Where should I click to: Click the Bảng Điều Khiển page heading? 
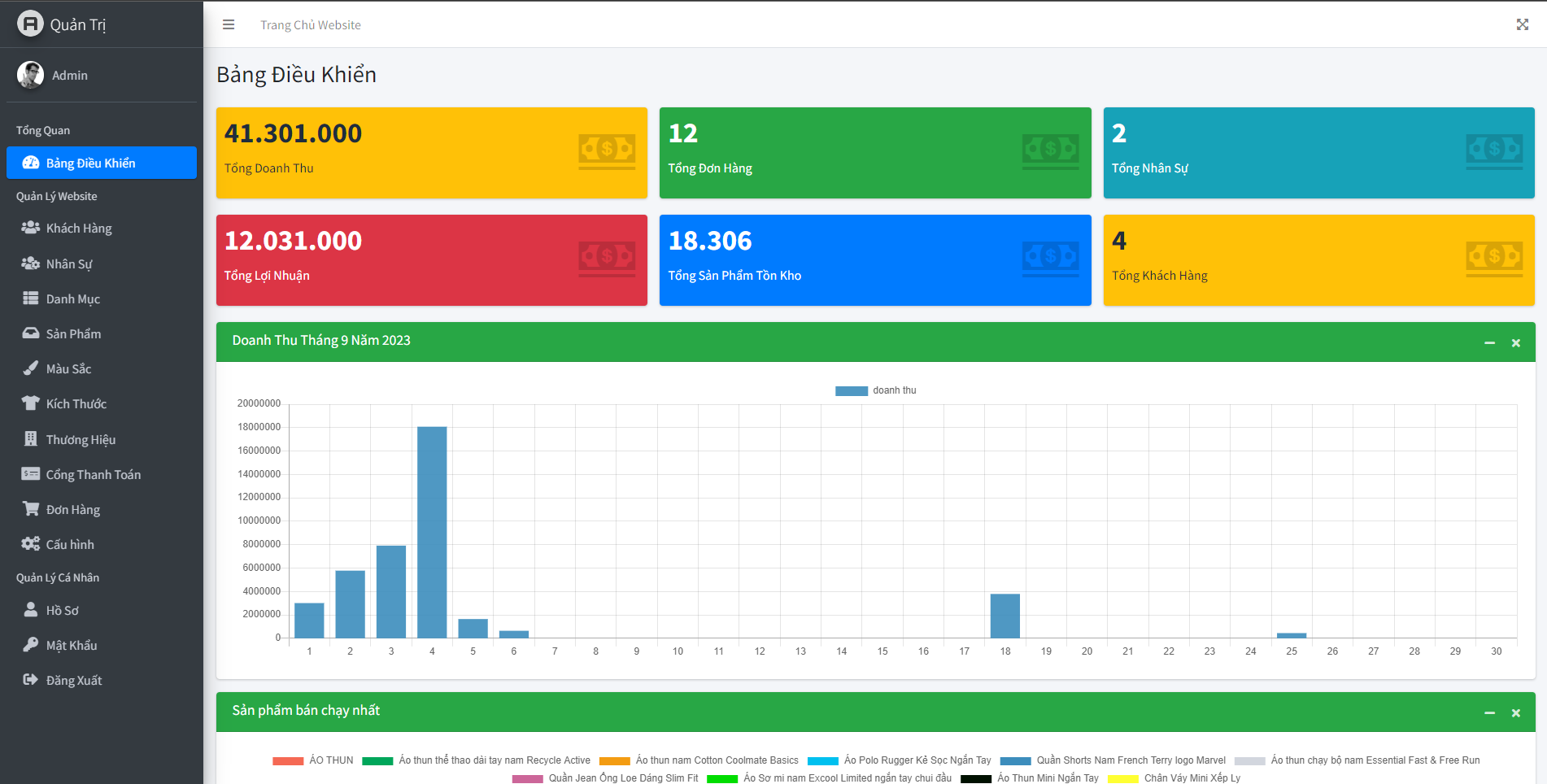(x=296, y=75)
